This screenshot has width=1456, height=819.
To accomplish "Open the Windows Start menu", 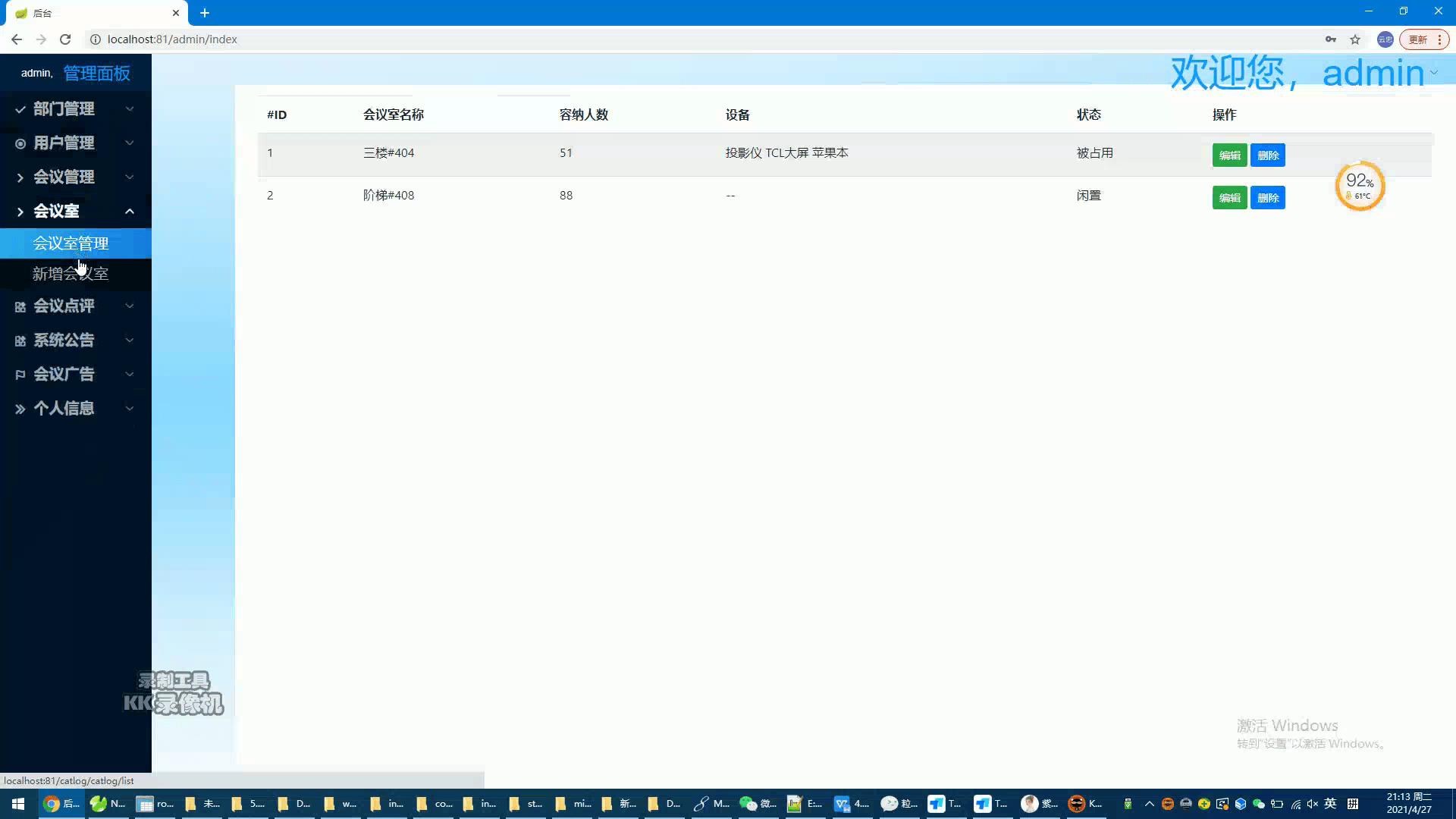I will [x=18, y=804].
